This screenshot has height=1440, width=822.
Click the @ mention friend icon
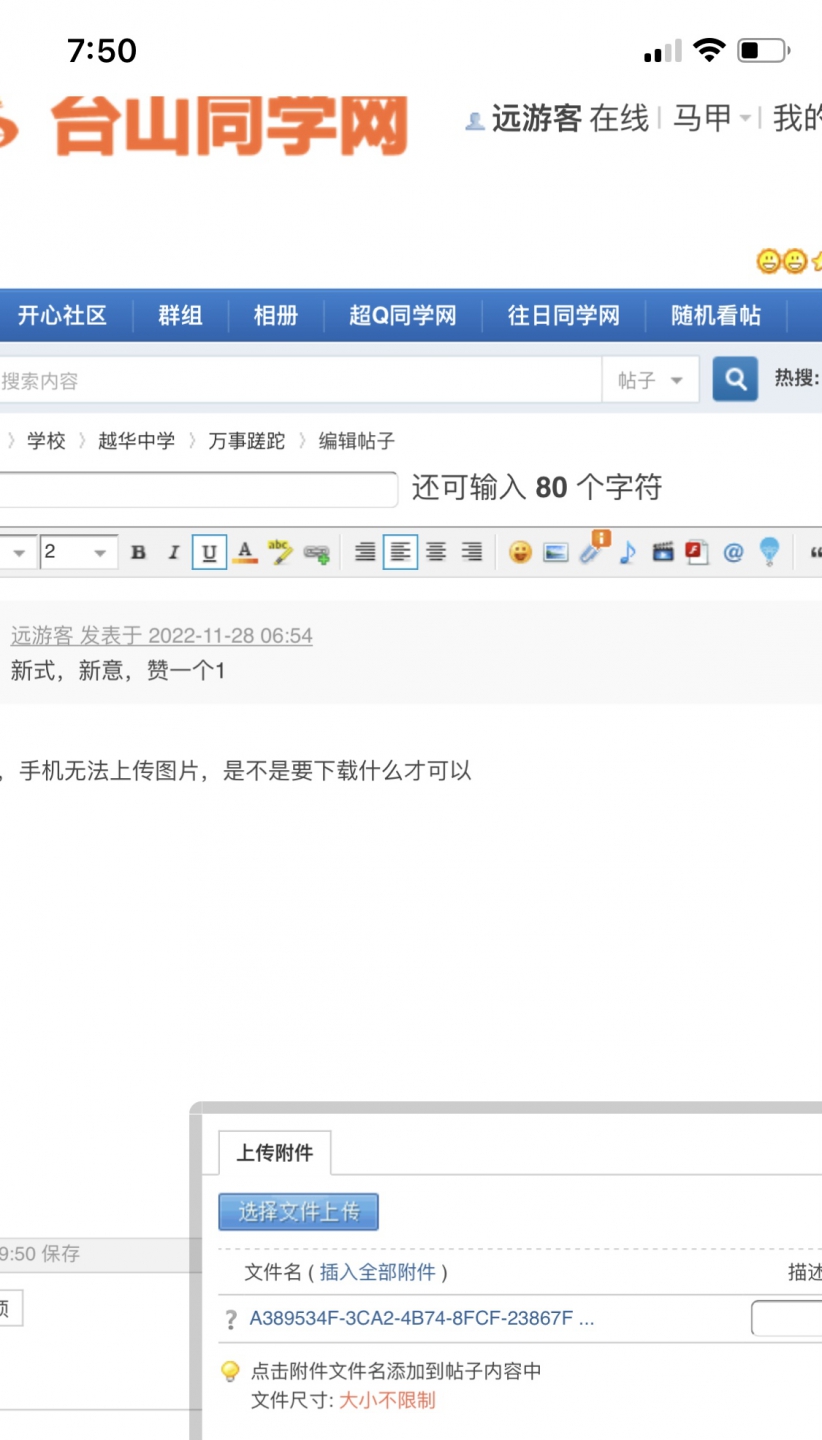(x=733, y=552)
